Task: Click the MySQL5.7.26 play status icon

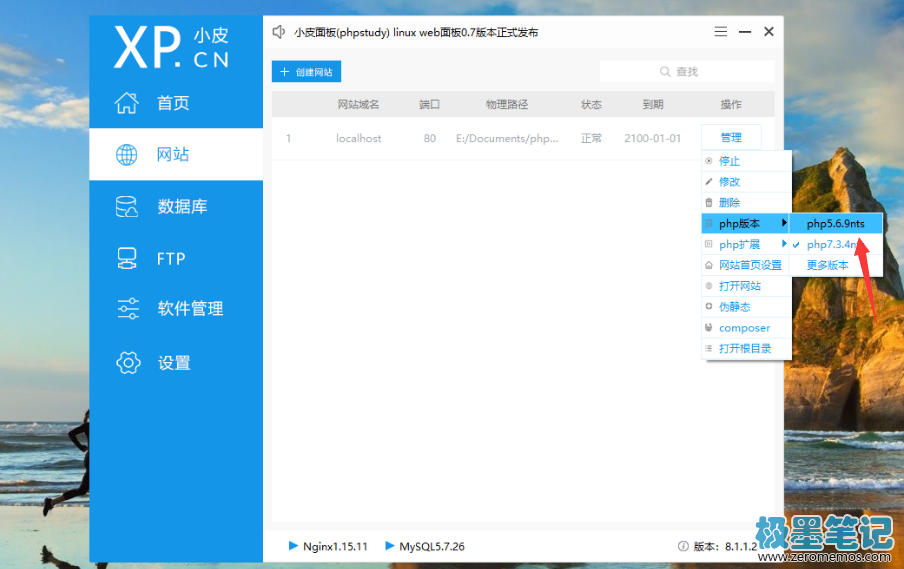Action: (390, 546)
